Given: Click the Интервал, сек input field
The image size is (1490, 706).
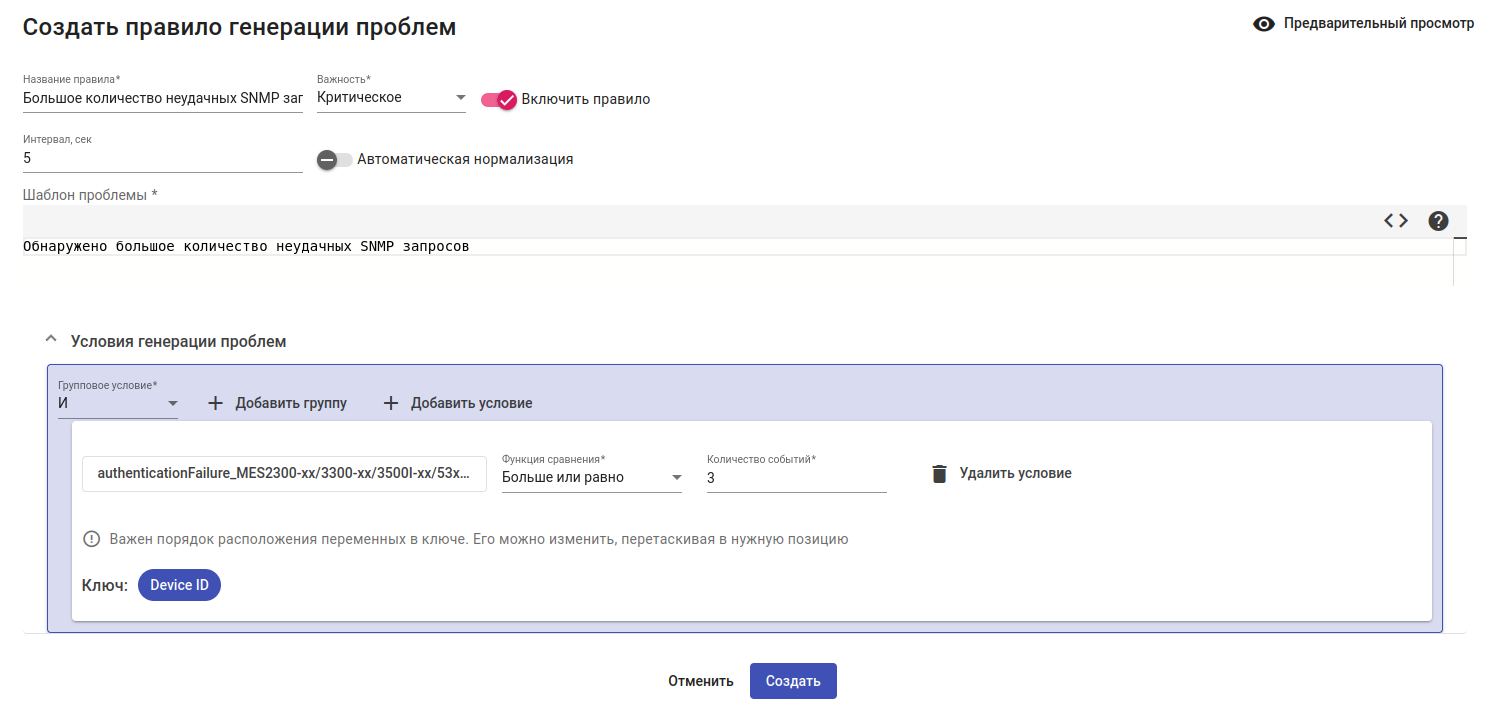Looking at the screenshot, I should pos(162,158).
